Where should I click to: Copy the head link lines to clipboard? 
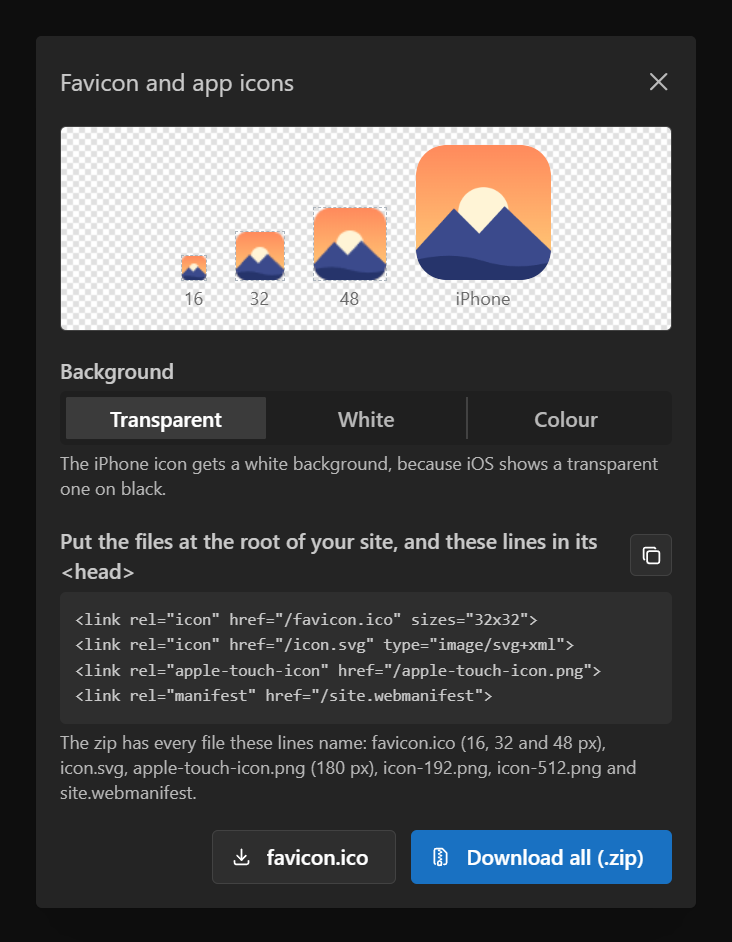(x=651, y=555)
